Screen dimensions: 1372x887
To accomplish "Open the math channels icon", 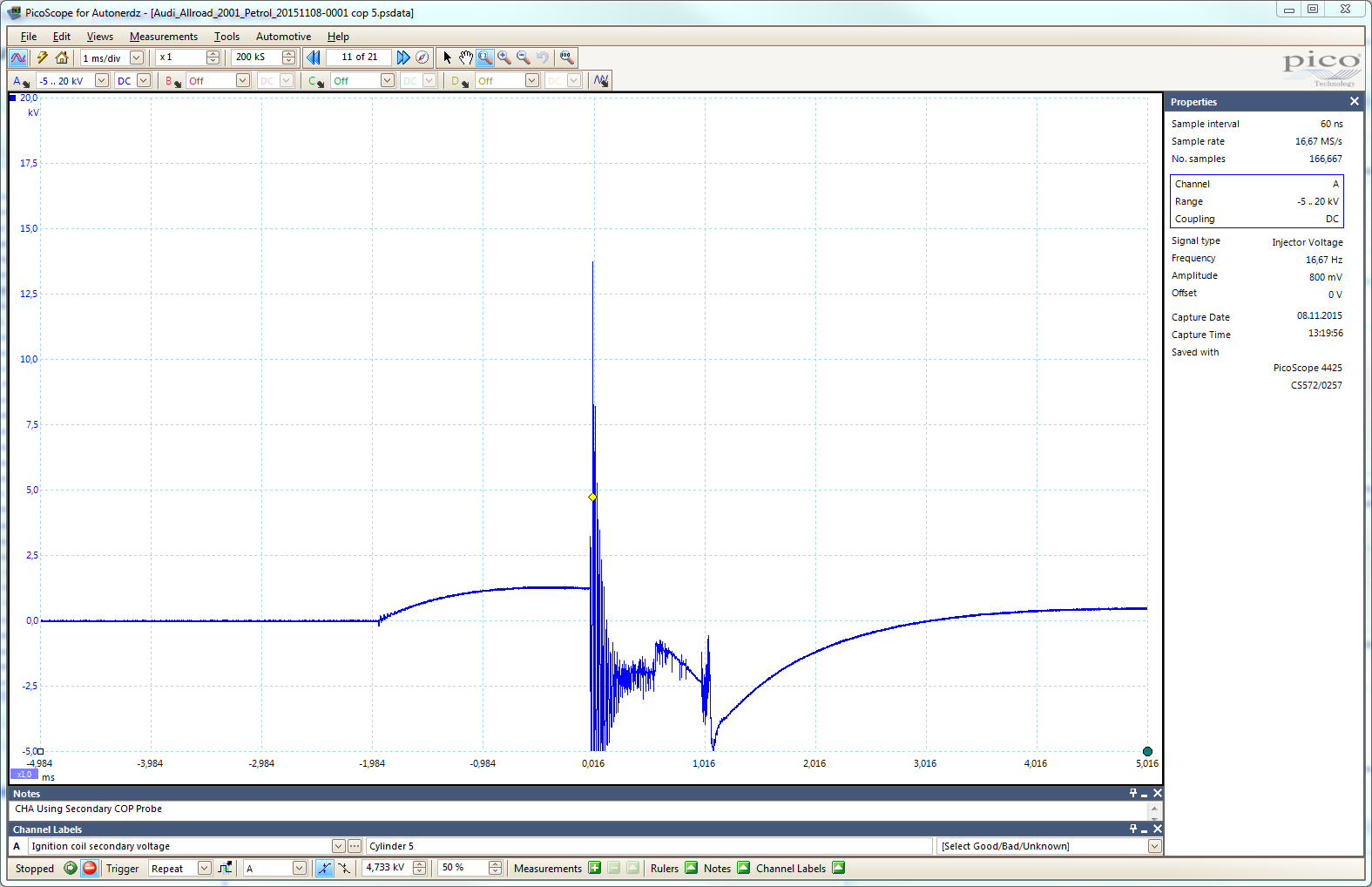I will click(601, 81).
